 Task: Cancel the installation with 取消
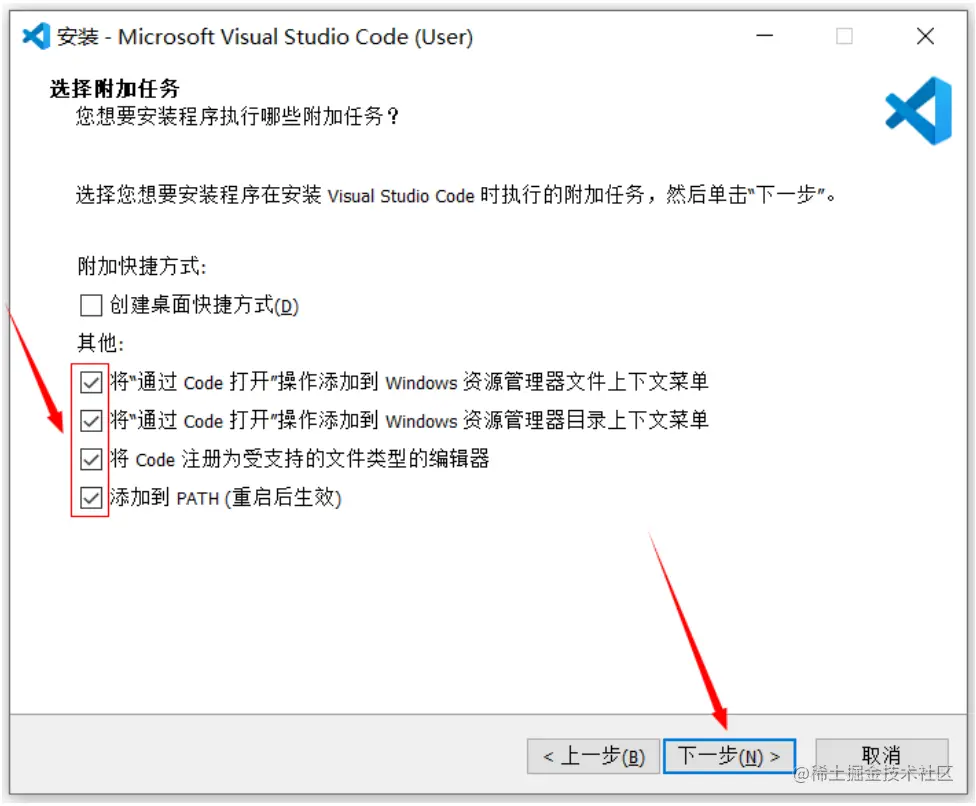coord(881,755)
